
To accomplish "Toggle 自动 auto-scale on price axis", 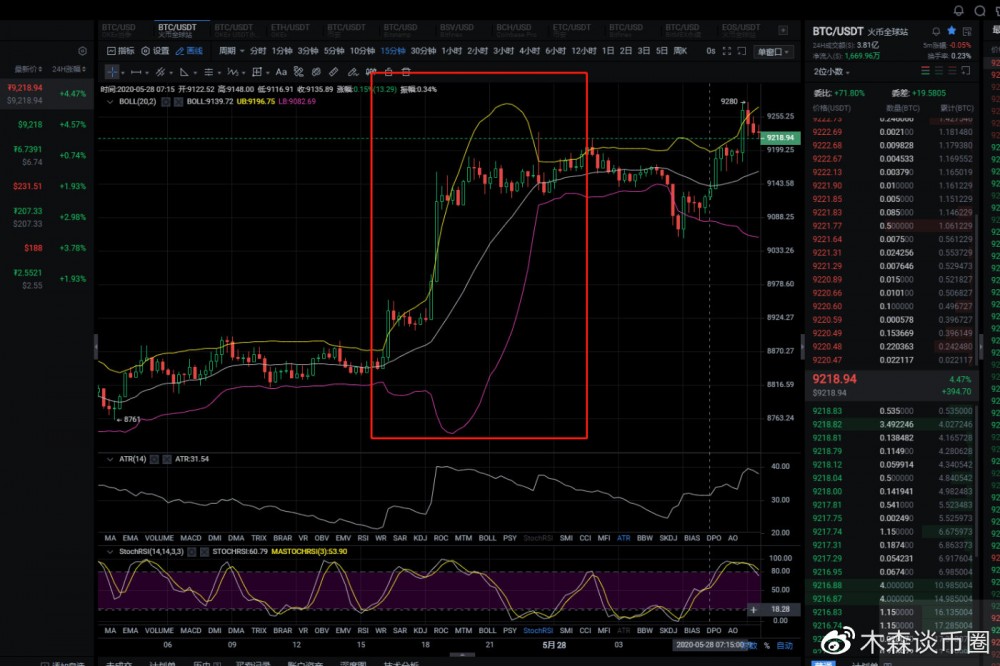I will [x=784, y=646].
